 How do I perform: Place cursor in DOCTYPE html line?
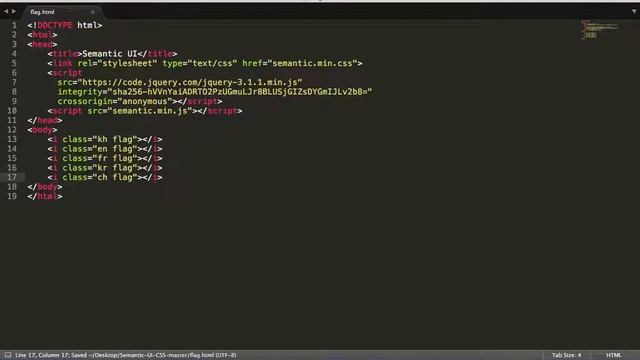[x=65, y=25]
